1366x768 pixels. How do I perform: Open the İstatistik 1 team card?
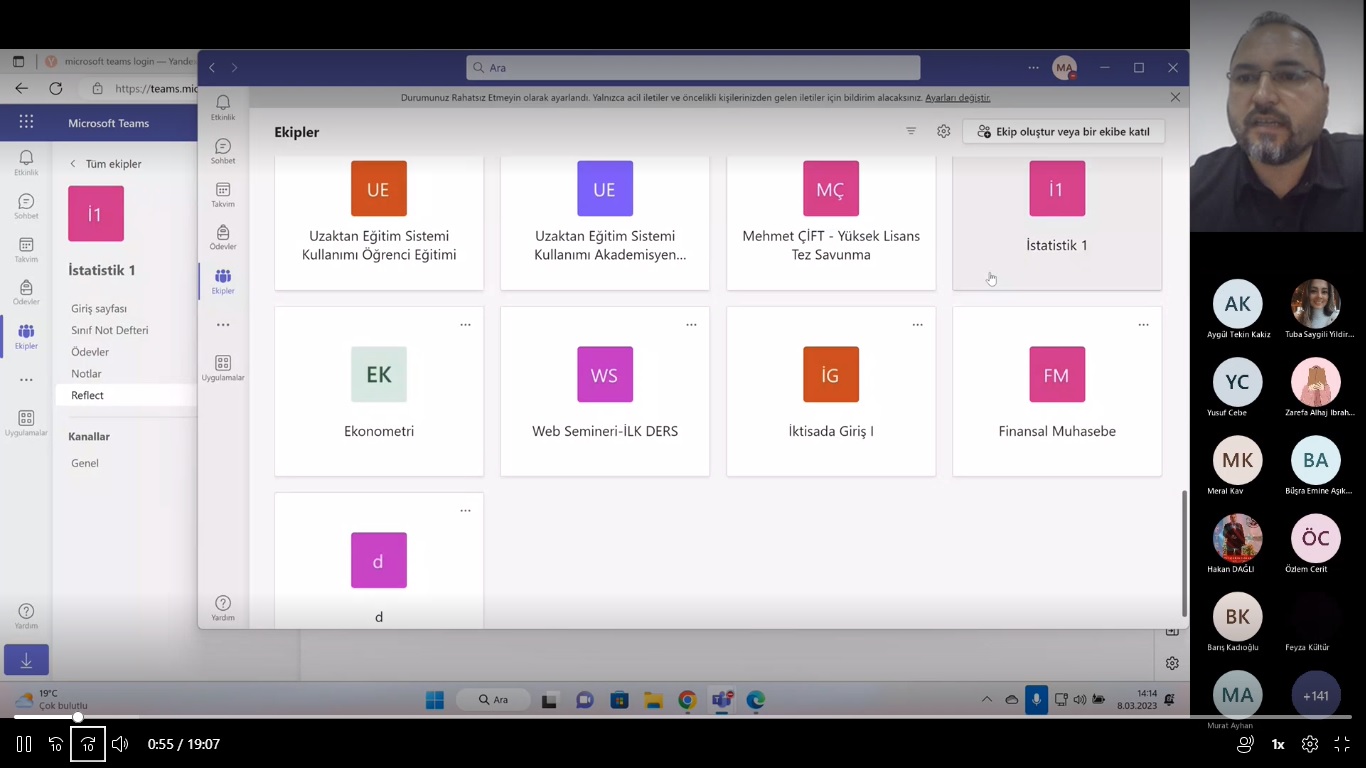point(1057,223)
